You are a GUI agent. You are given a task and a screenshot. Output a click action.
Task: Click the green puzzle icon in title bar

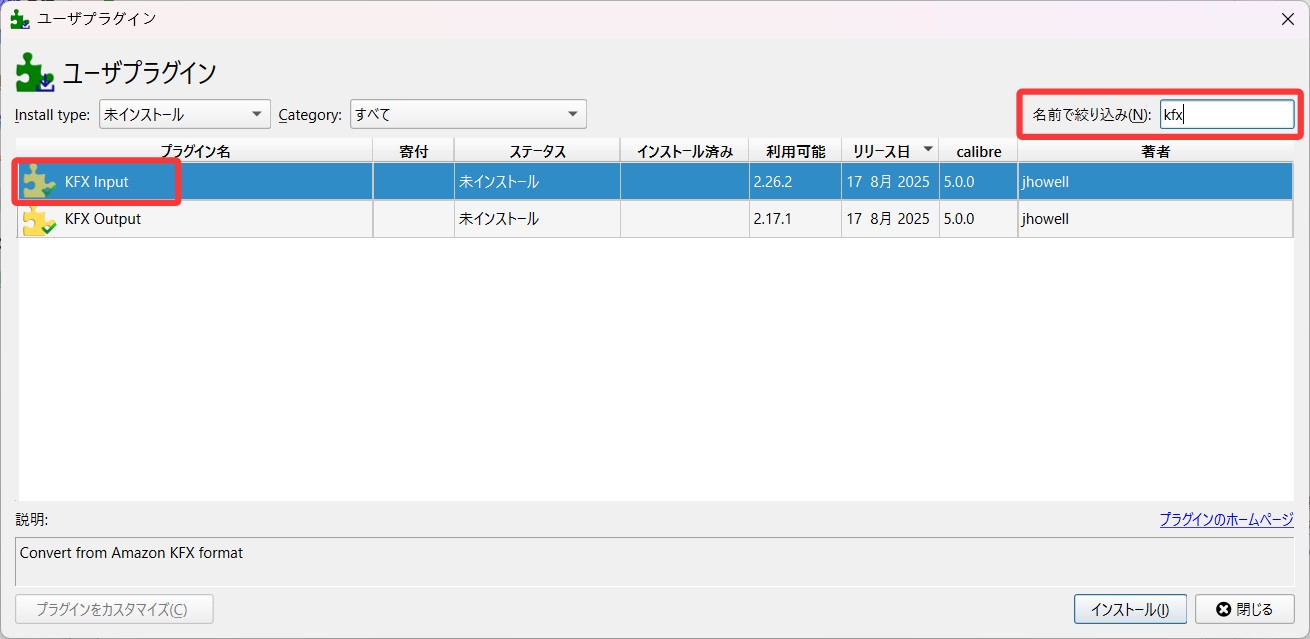(x=19, y=19)
